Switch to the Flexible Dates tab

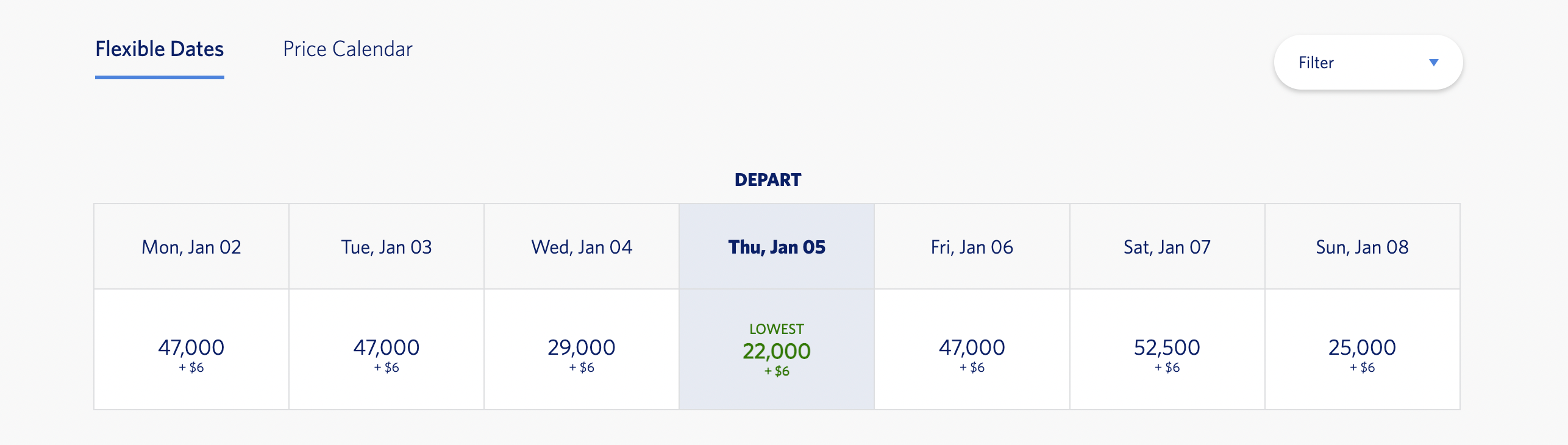pyautogui.click(x=160, y=49)
